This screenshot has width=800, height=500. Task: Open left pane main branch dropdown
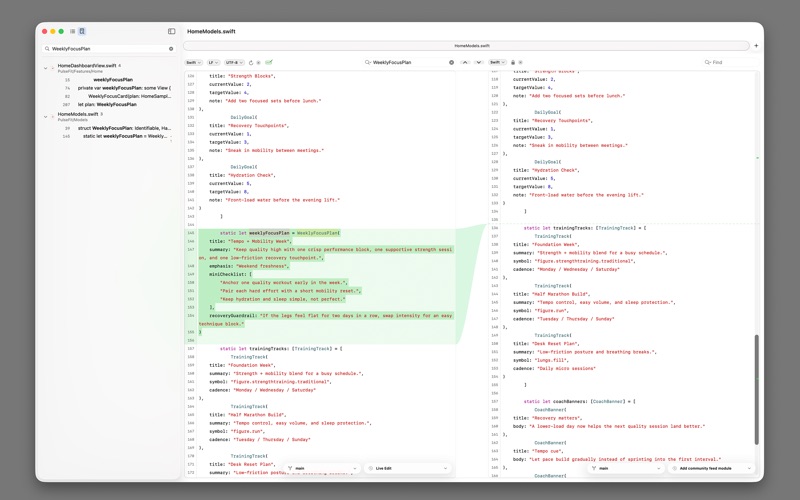click(x=321, y=468)
